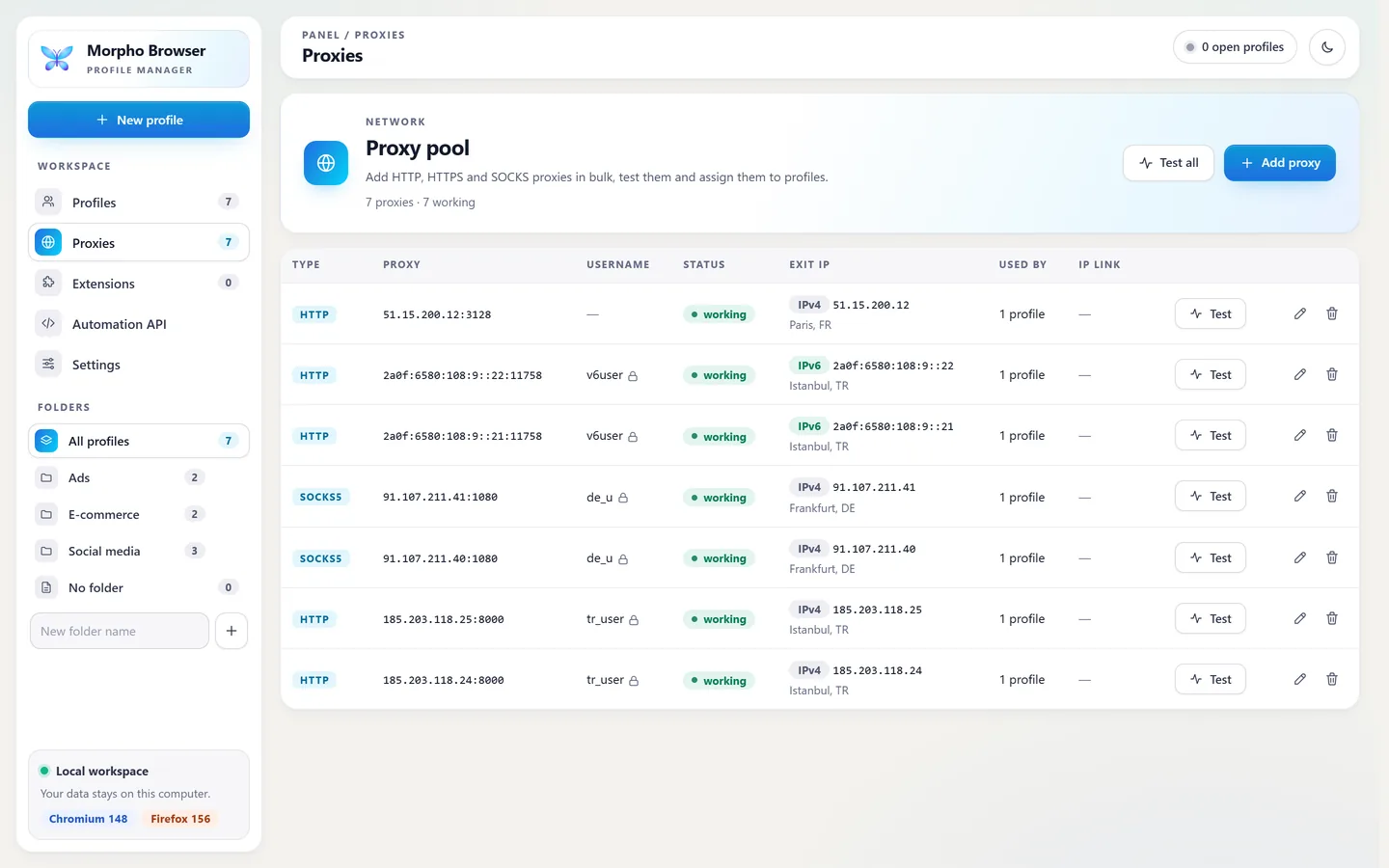The image size is (1389, 868).
Task: Click the Morpho Browser butterfly logo
Action: point(57,59)
